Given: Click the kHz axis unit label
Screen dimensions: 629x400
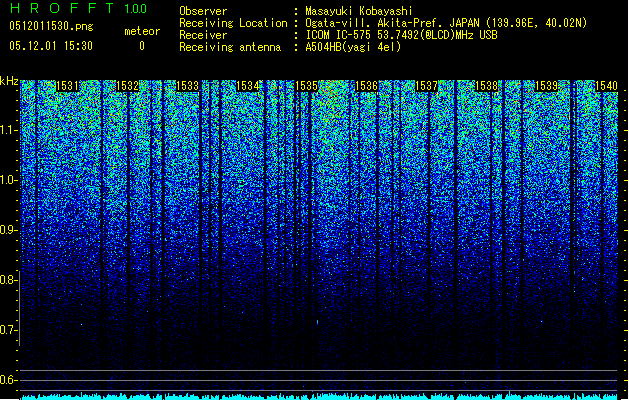Looking at the screenshot, I should coord(9,81).
